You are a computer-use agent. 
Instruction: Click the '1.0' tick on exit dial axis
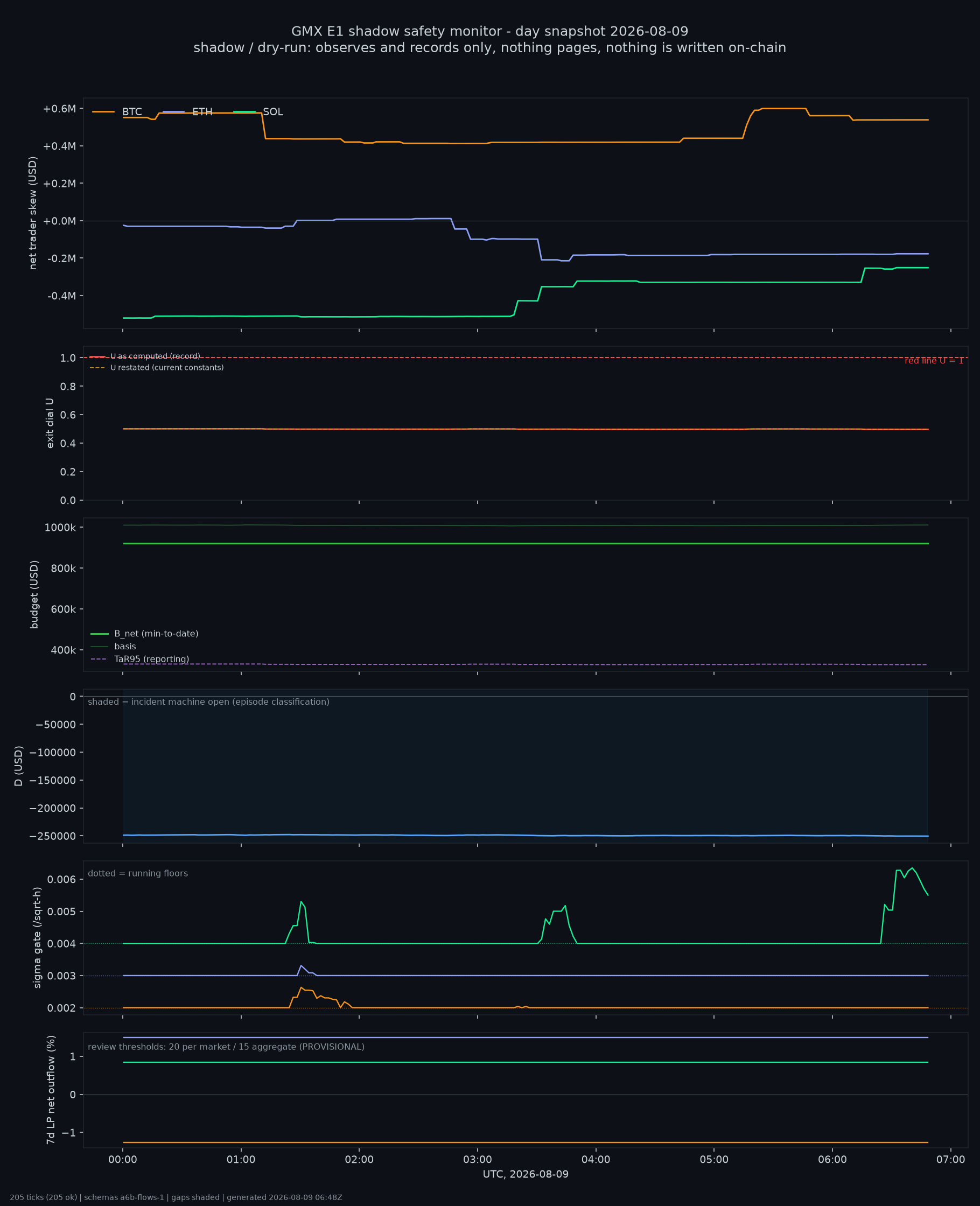[68, 358]
